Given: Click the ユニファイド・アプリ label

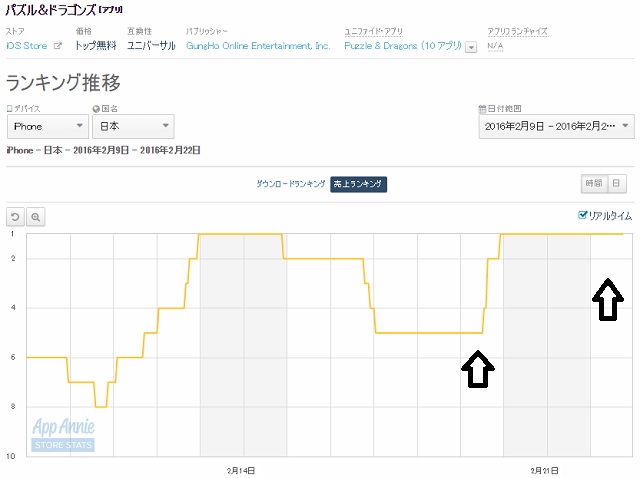Looking at the screenshot, I should (x=373, y=31).
